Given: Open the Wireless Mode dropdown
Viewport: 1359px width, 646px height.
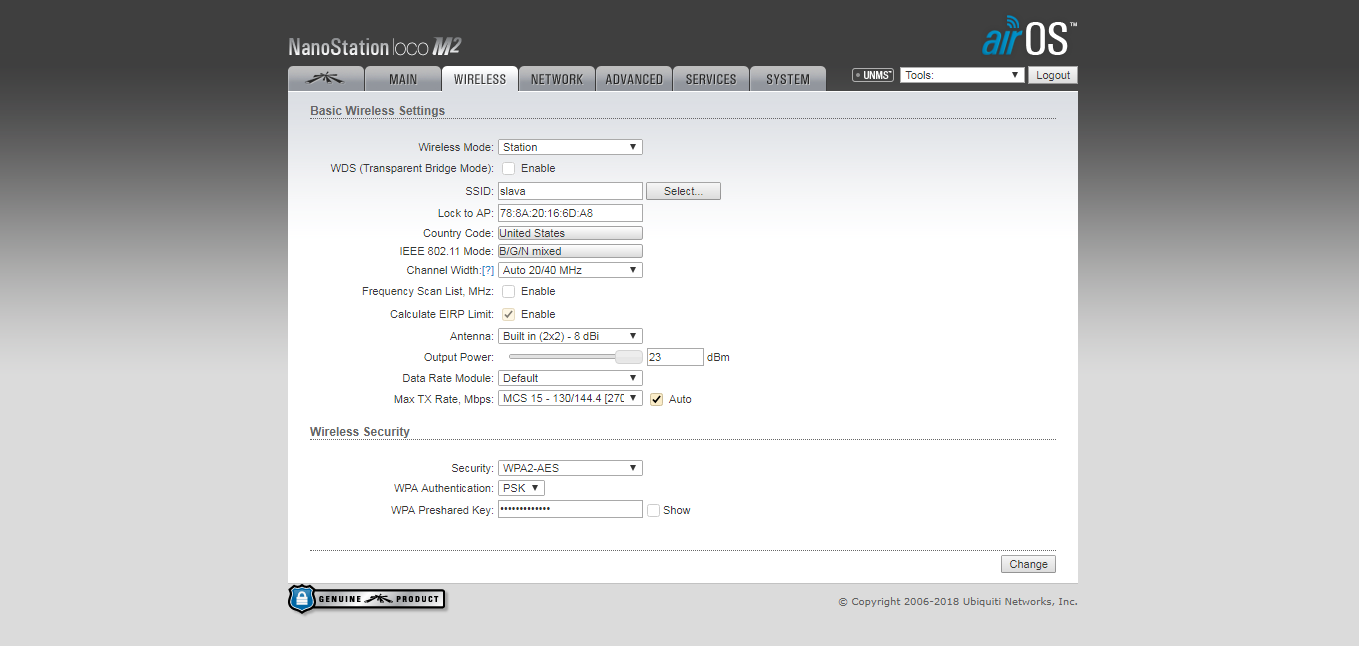Looking at the screenshot, I should 570,147.
